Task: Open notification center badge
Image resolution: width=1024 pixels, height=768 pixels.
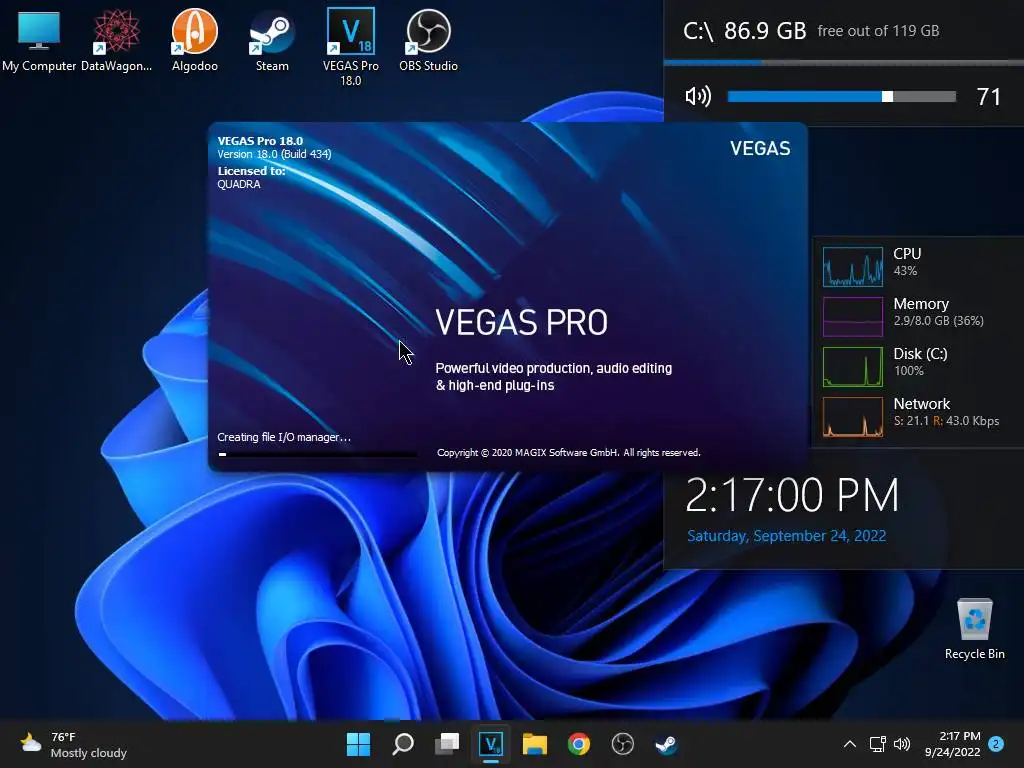Action: coord(996,744)
